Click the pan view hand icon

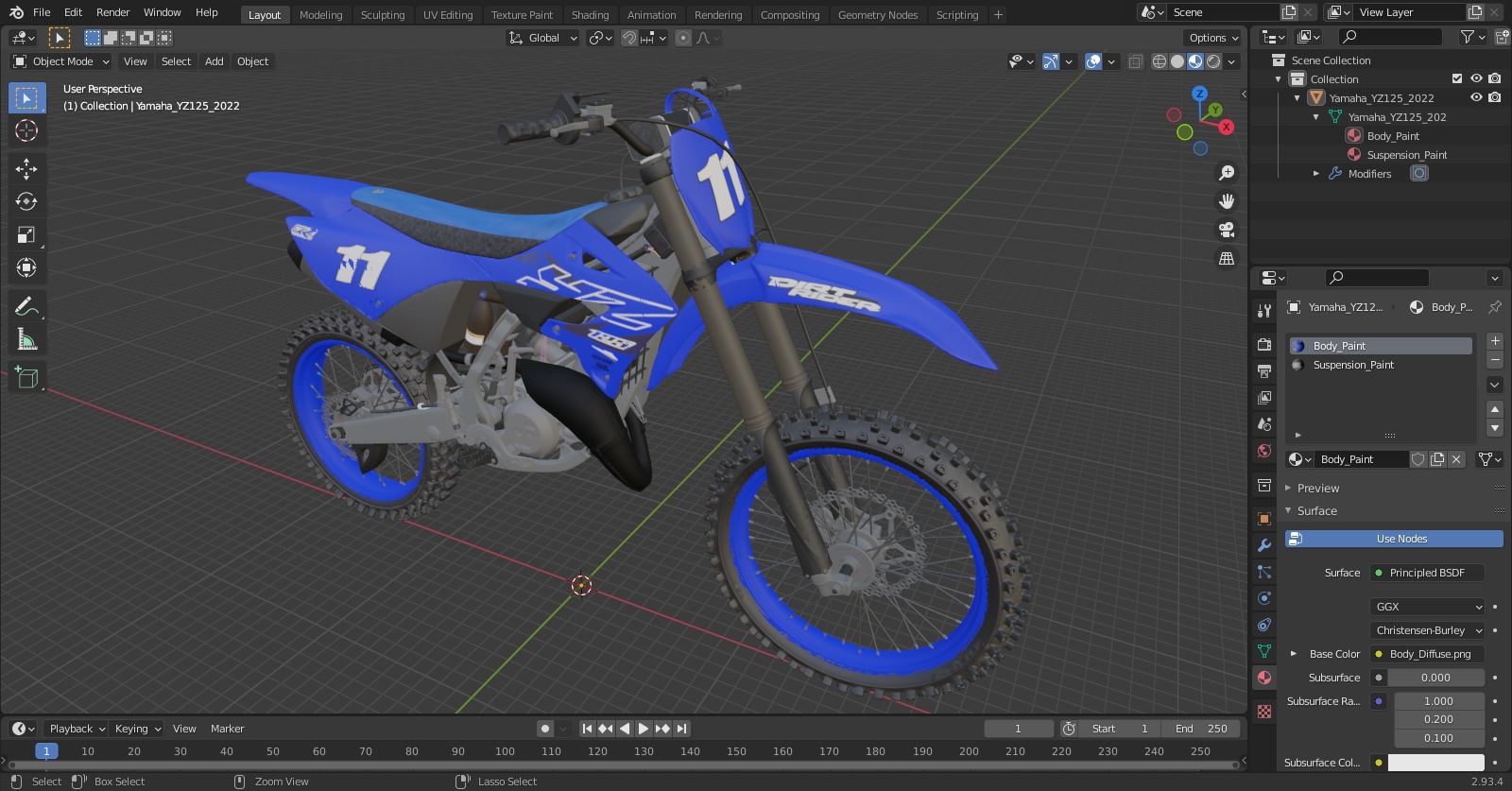[1227, 201]
